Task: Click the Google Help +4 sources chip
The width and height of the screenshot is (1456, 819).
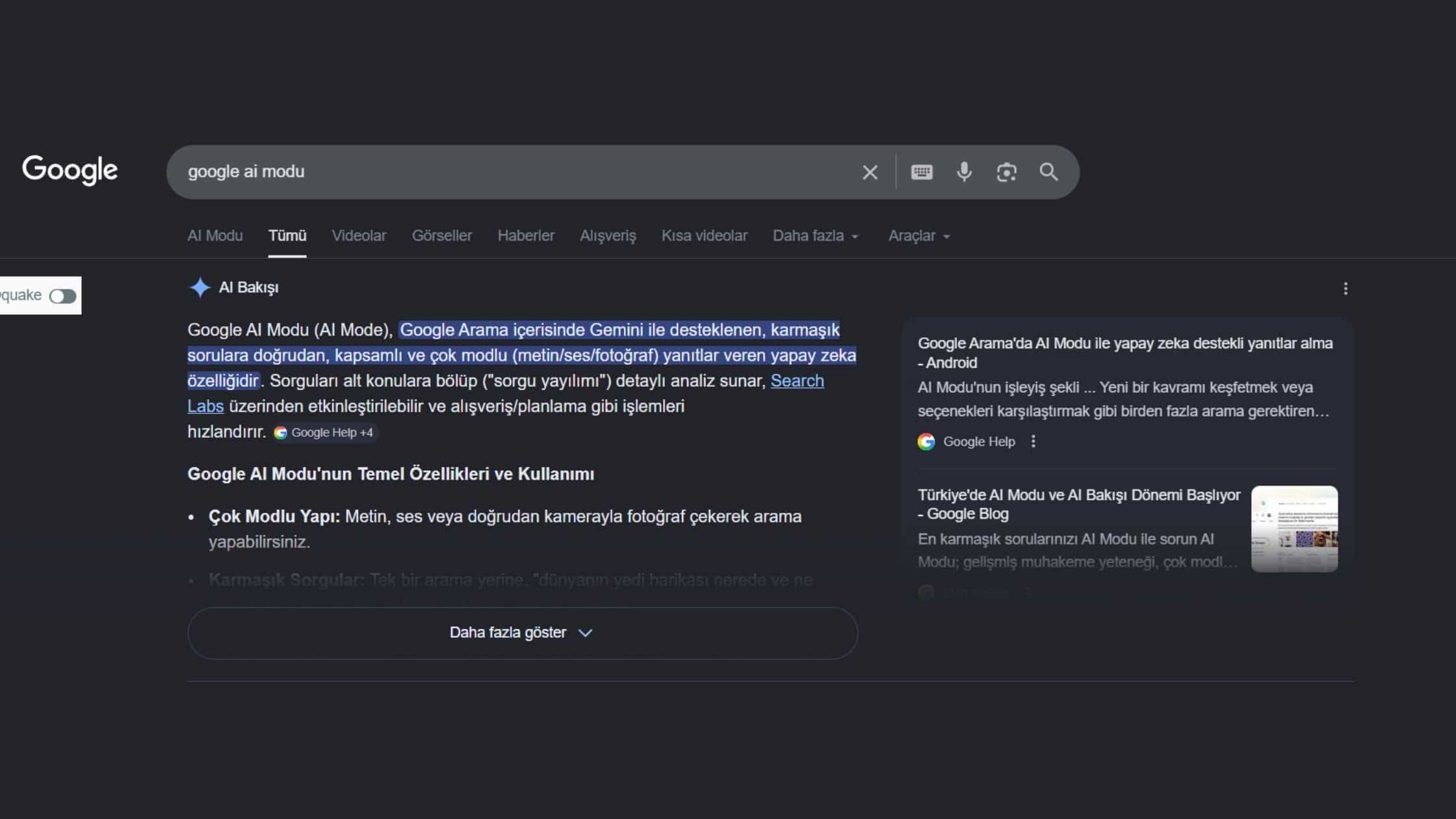Action: [324, 432]
